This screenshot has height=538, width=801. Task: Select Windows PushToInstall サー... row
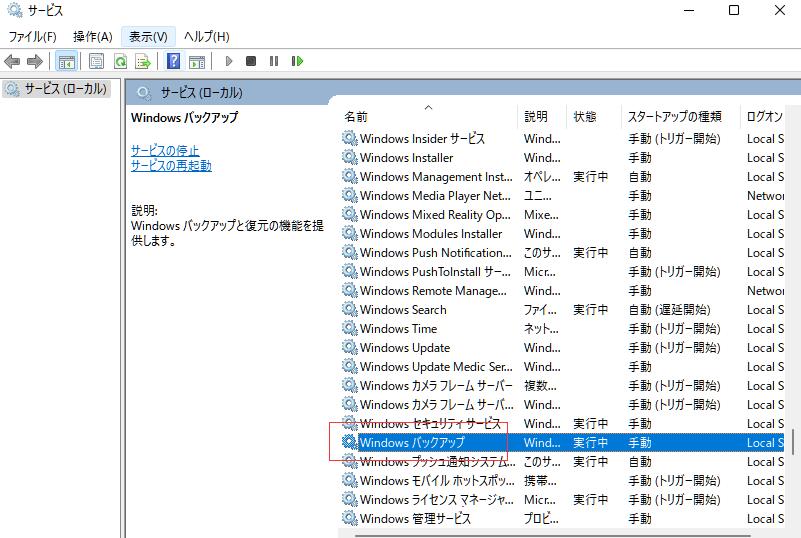click(x=562, y=272)
